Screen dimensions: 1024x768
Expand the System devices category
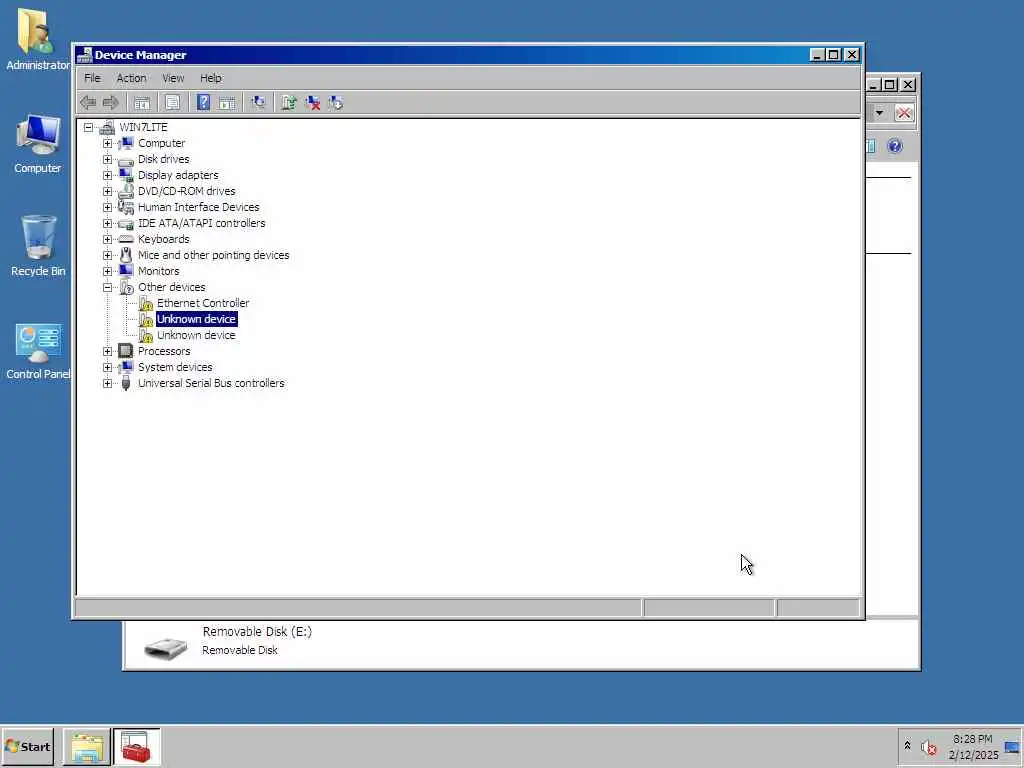click(x=107, y=367)
